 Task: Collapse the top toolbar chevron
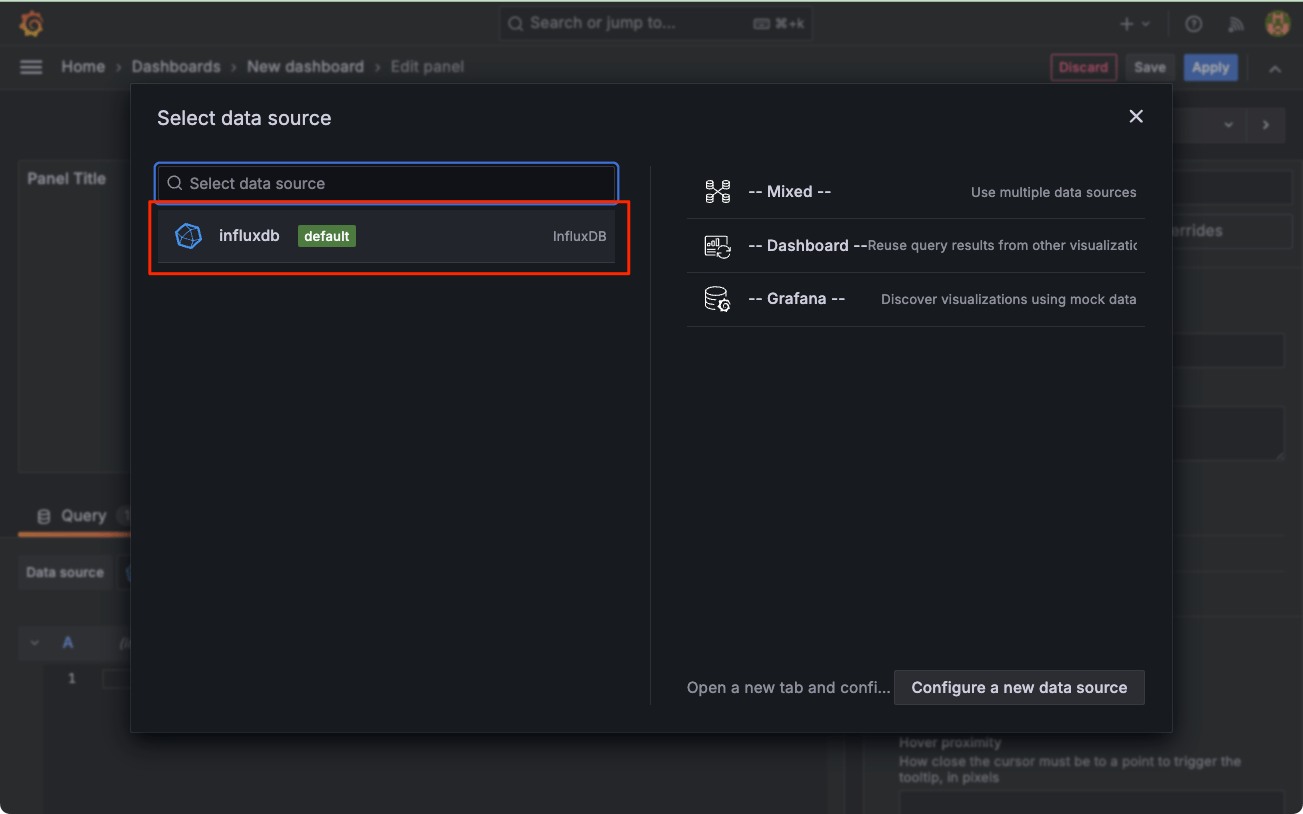(x=1275, y=68)
